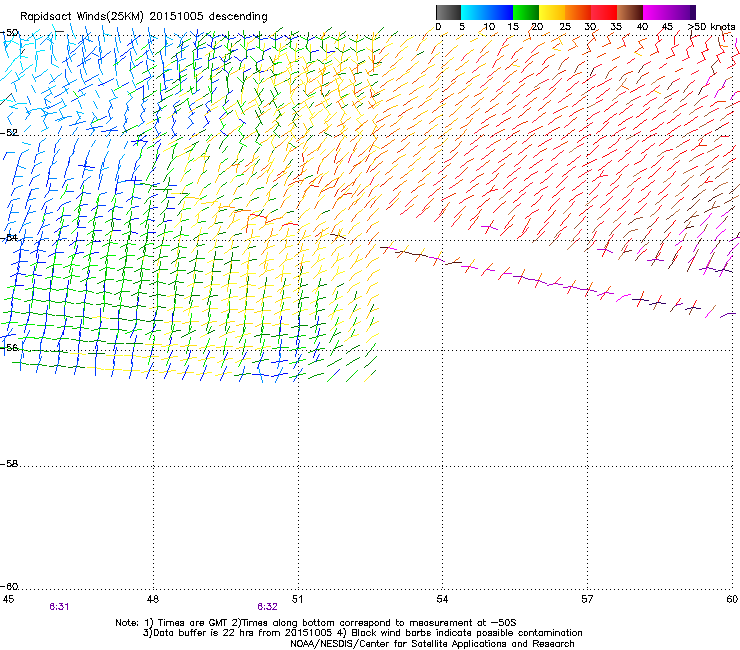The width and height of the screenshot is (740, 650).
Task: Click the magenta 40-45 knots legend segment
Action: pos(656,12)
